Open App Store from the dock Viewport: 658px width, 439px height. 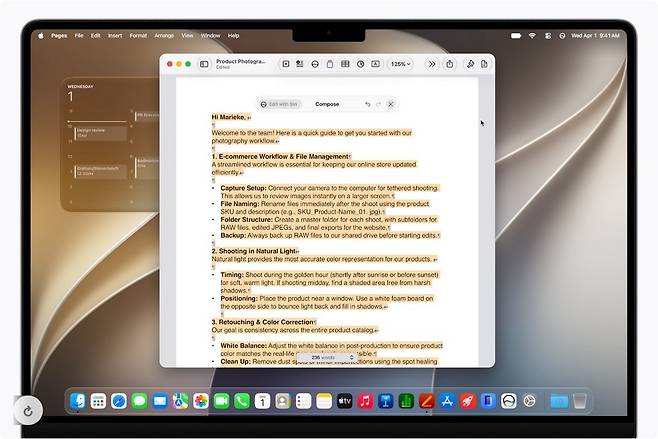(447, 401)
